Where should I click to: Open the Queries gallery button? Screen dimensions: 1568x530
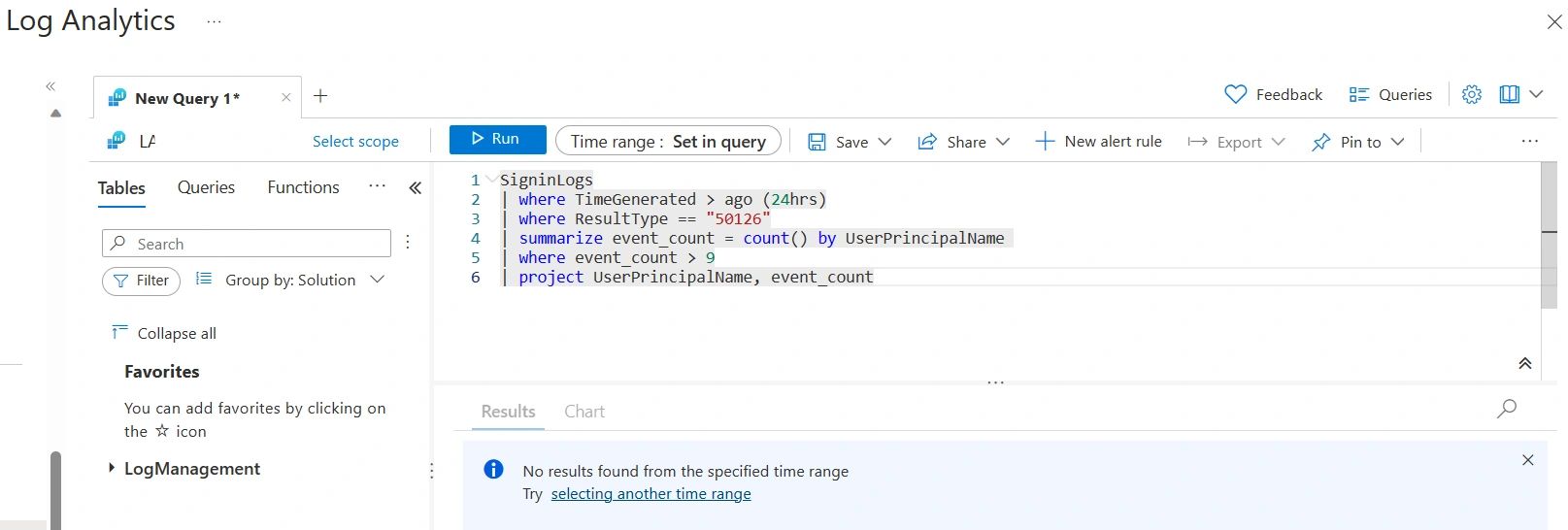1390,94
